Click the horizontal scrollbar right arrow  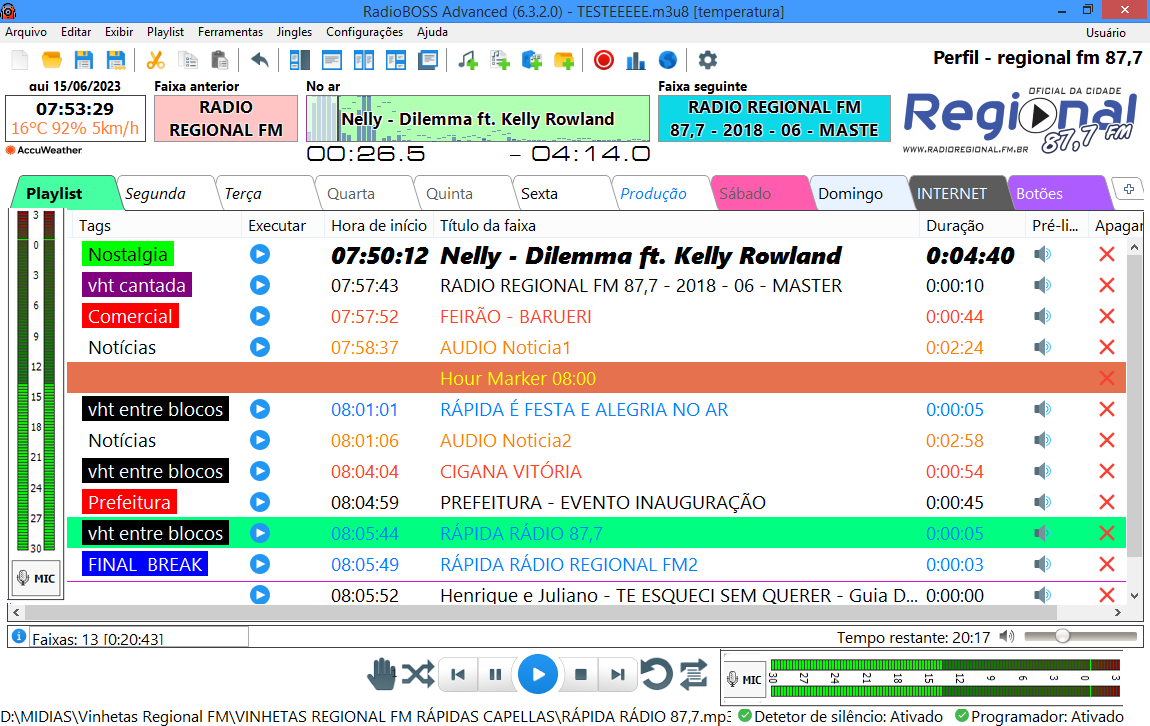[x=1118, y=612]
